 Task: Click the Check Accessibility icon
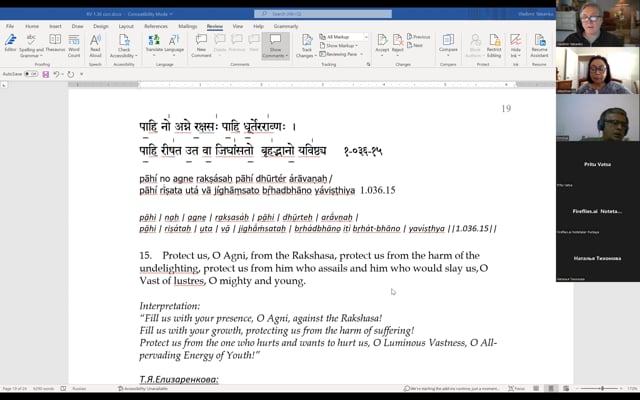124,41
